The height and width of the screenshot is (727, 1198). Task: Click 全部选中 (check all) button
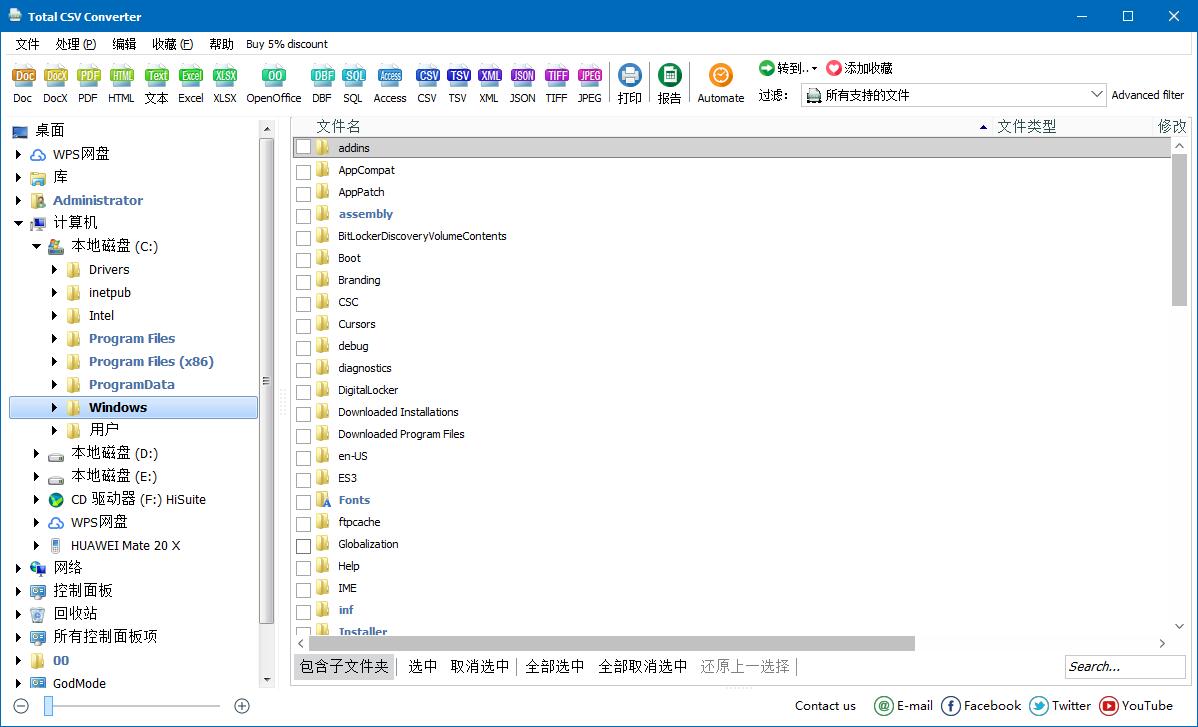(555, 667)
